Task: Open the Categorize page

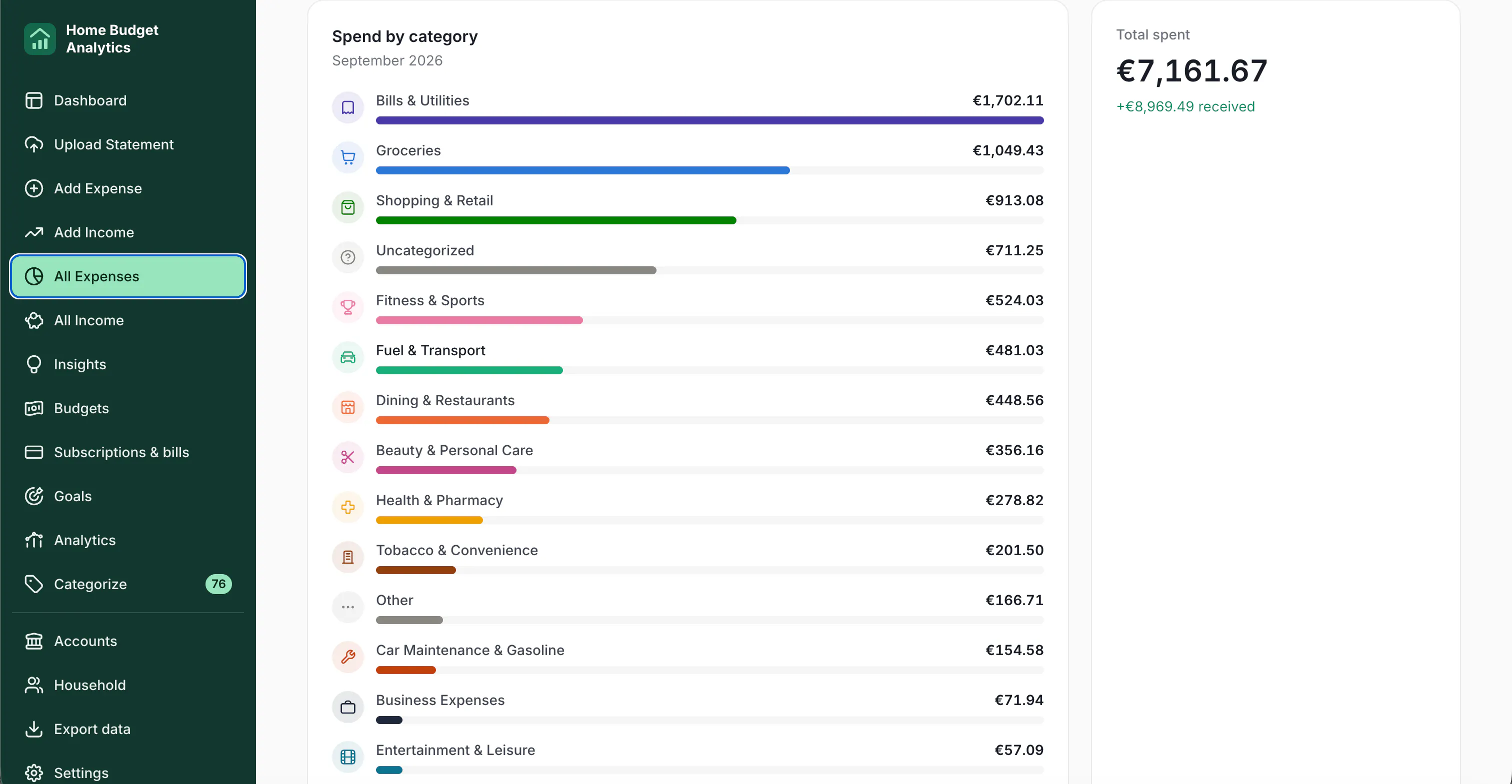Action: click(x=127, y=584)
